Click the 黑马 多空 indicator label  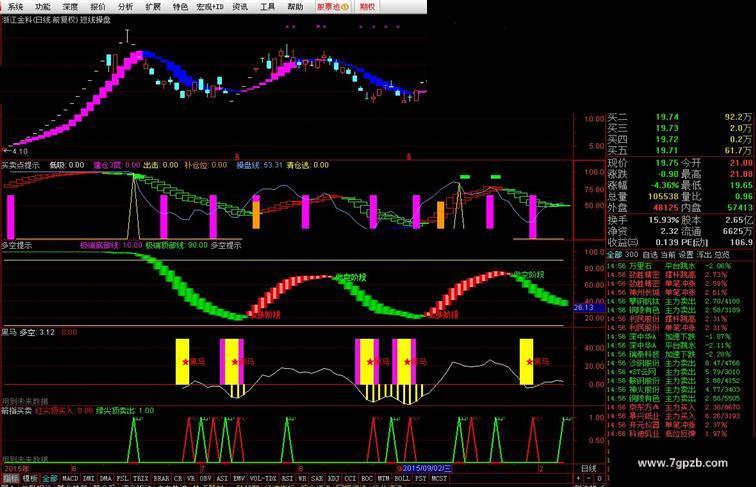pyautogui.click(x=28, y=332)
